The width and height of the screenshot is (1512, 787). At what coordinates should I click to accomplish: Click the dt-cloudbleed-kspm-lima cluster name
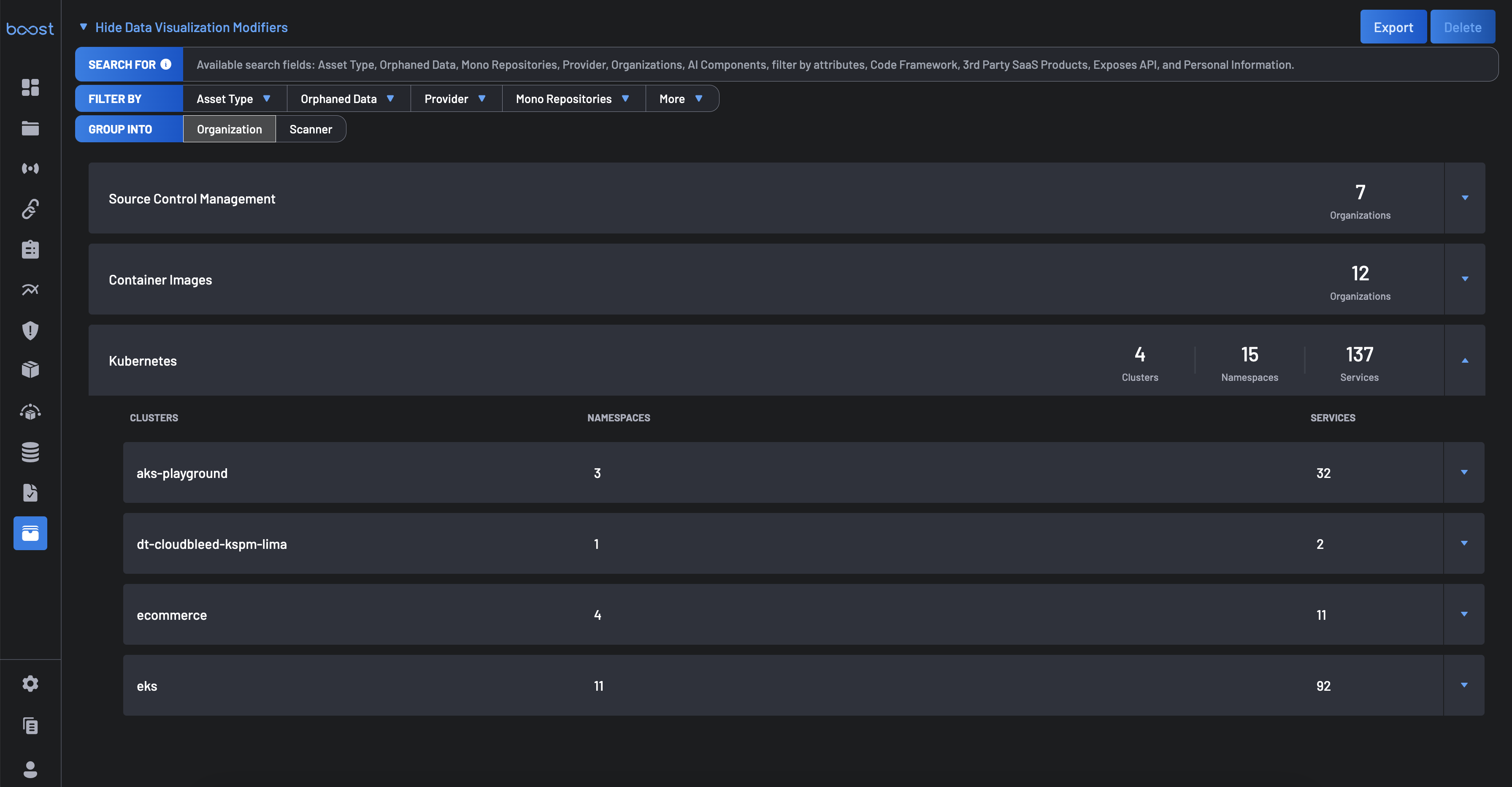212,544
